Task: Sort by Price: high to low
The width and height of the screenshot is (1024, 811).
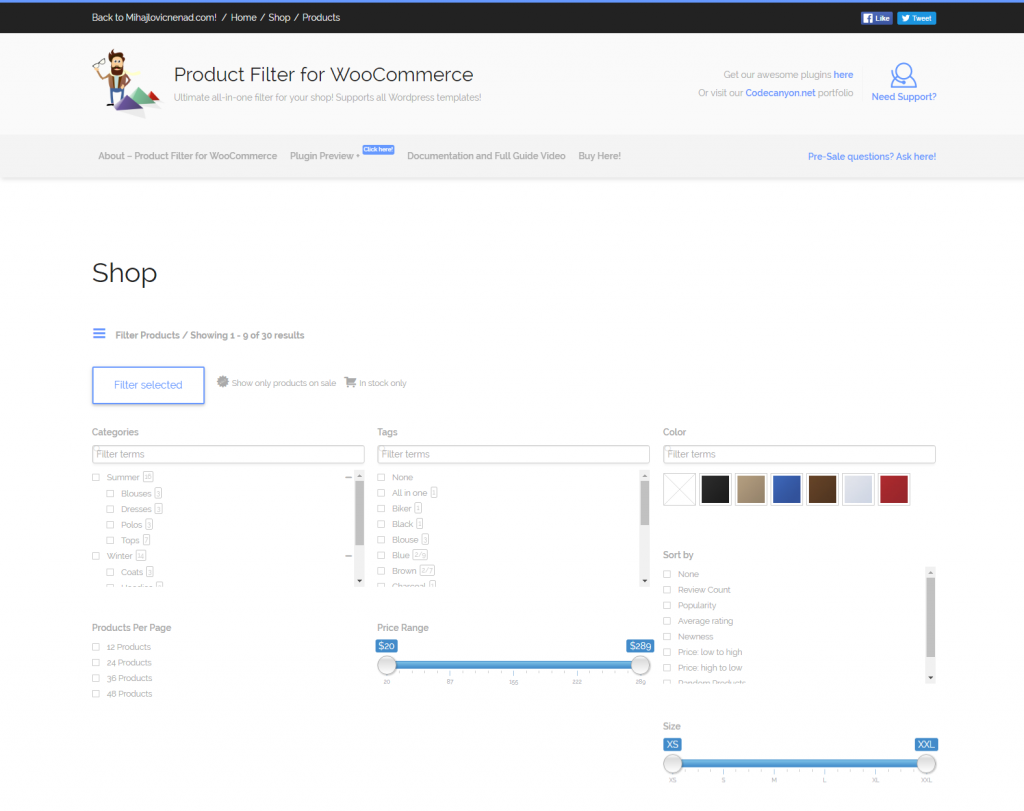Action: click(x=667, y=668)
